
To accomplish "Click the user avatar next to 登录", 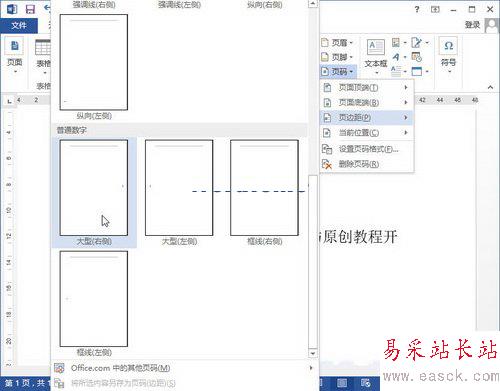I will 492,26.
